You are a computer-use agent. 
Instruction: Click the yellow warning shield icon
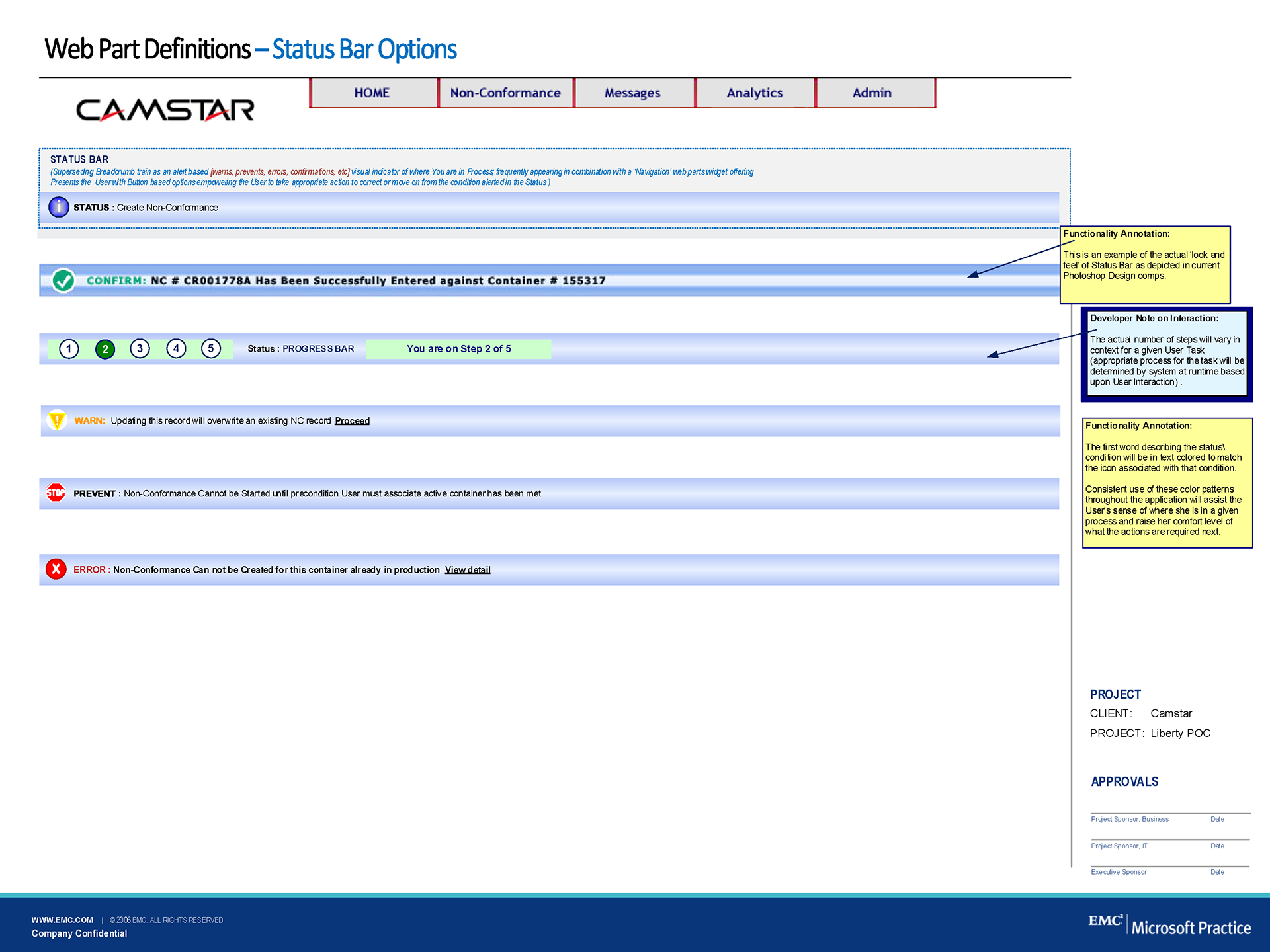(x=58, y=420)
